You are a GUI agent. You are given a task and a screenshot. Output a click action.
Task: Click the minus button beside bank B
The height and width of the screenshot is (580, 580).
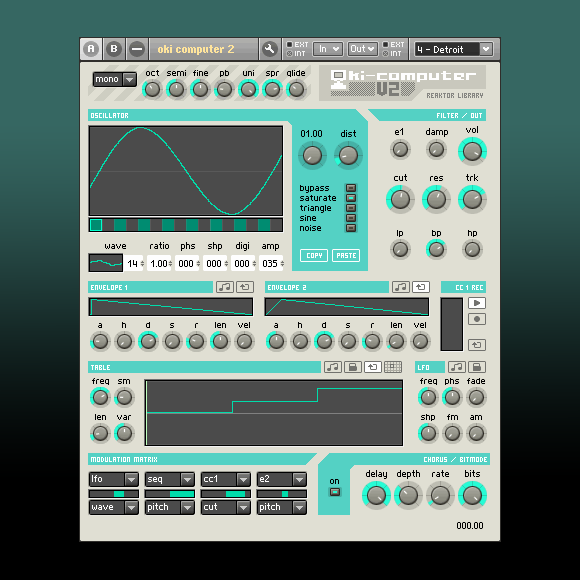(137, 49)
